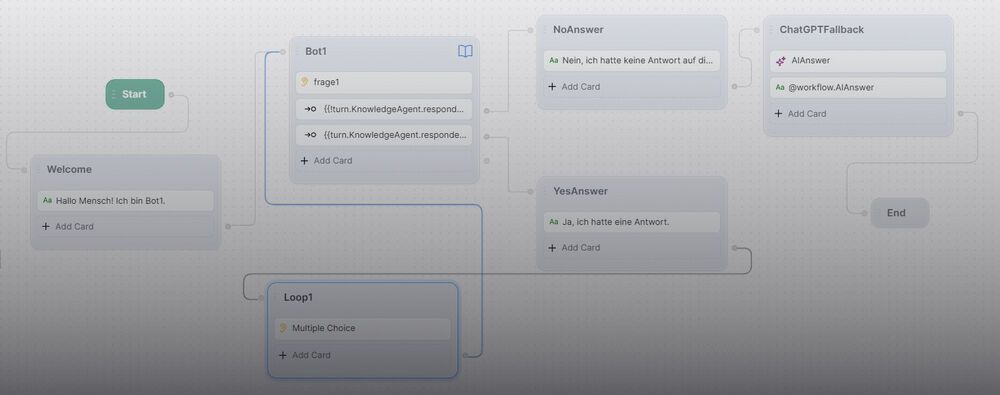Select the {{!turn.KnowledgeAgent.respond... expression card
This screenshot has width=1000, height=395.
pos(384,109)
